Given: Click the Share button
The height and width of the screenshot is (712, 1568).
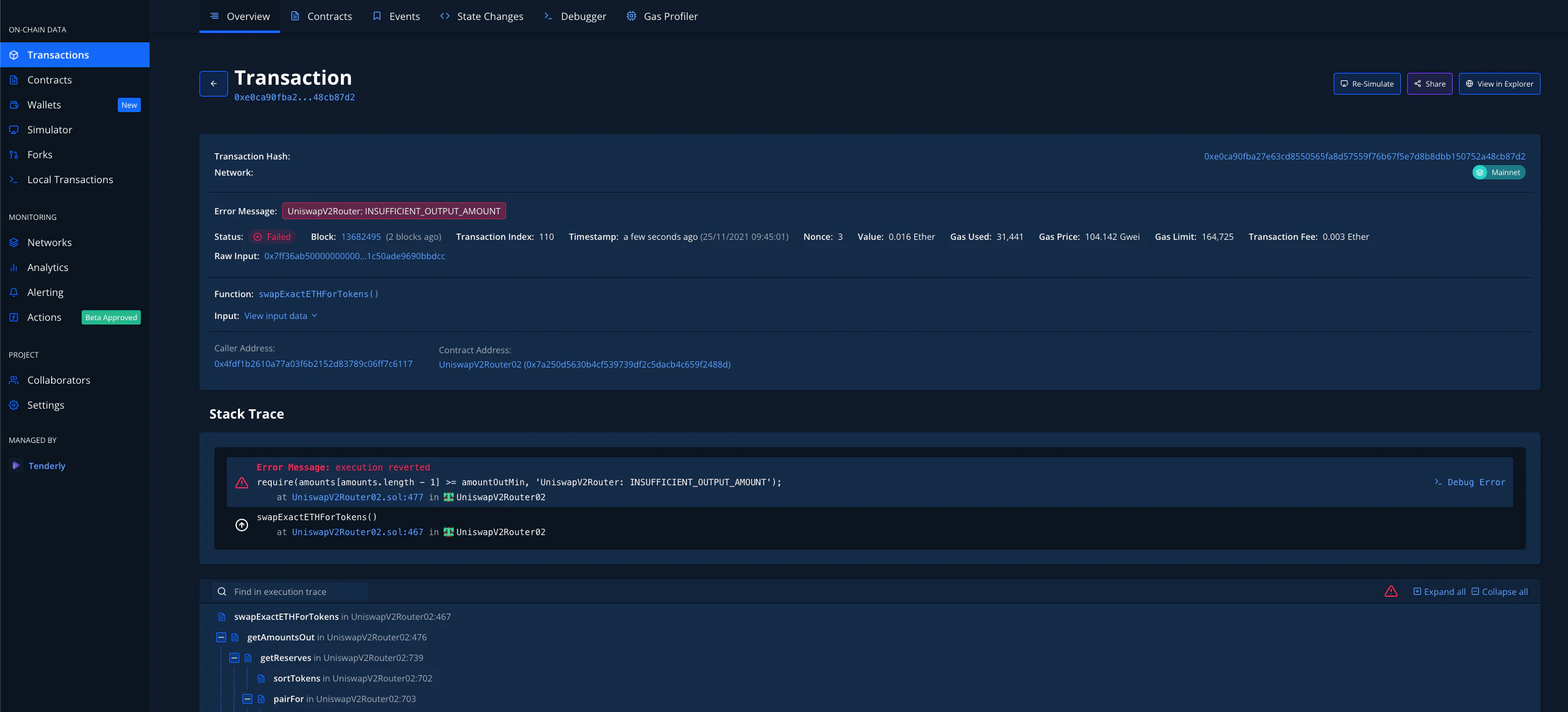Looking at the screenshot, I should (1430, 84).
